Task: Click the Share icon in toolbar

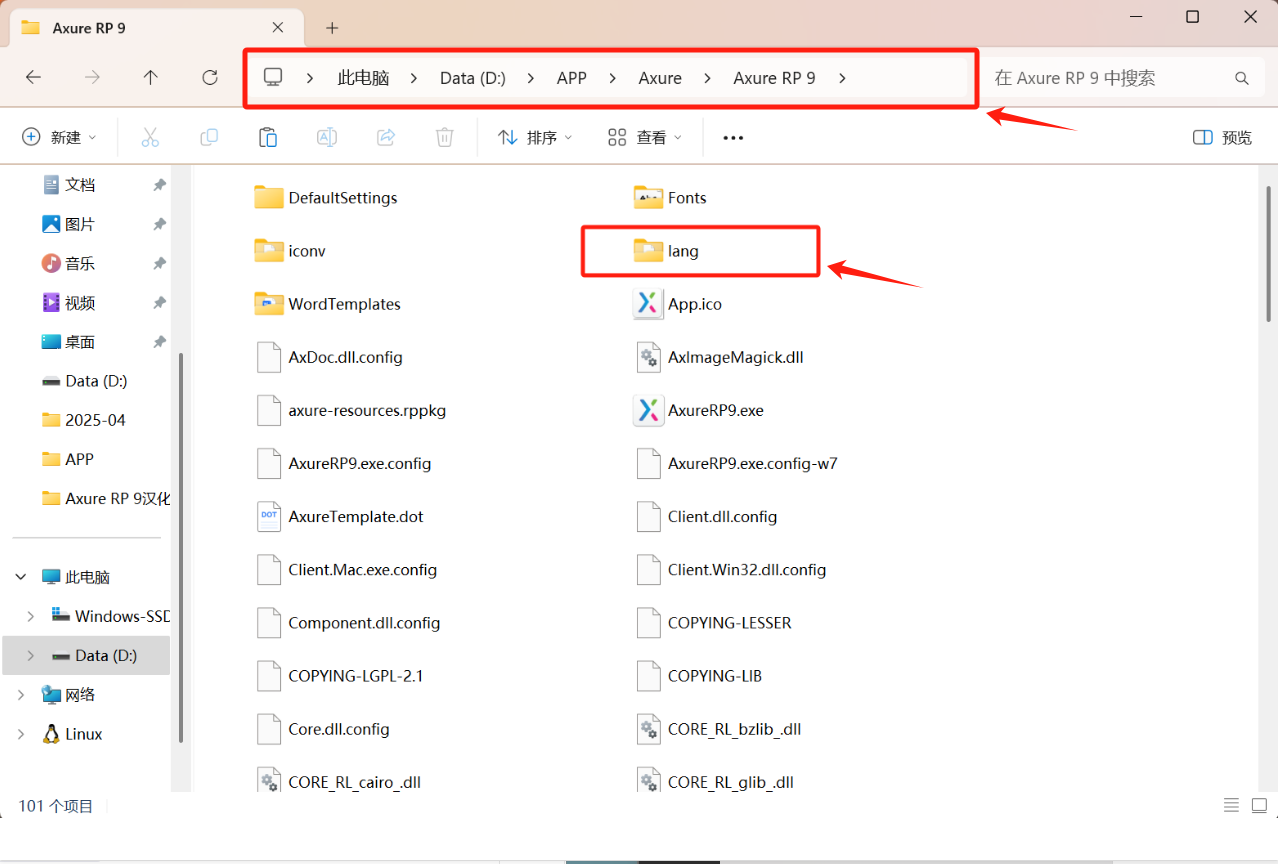Action: pos(386,137)
